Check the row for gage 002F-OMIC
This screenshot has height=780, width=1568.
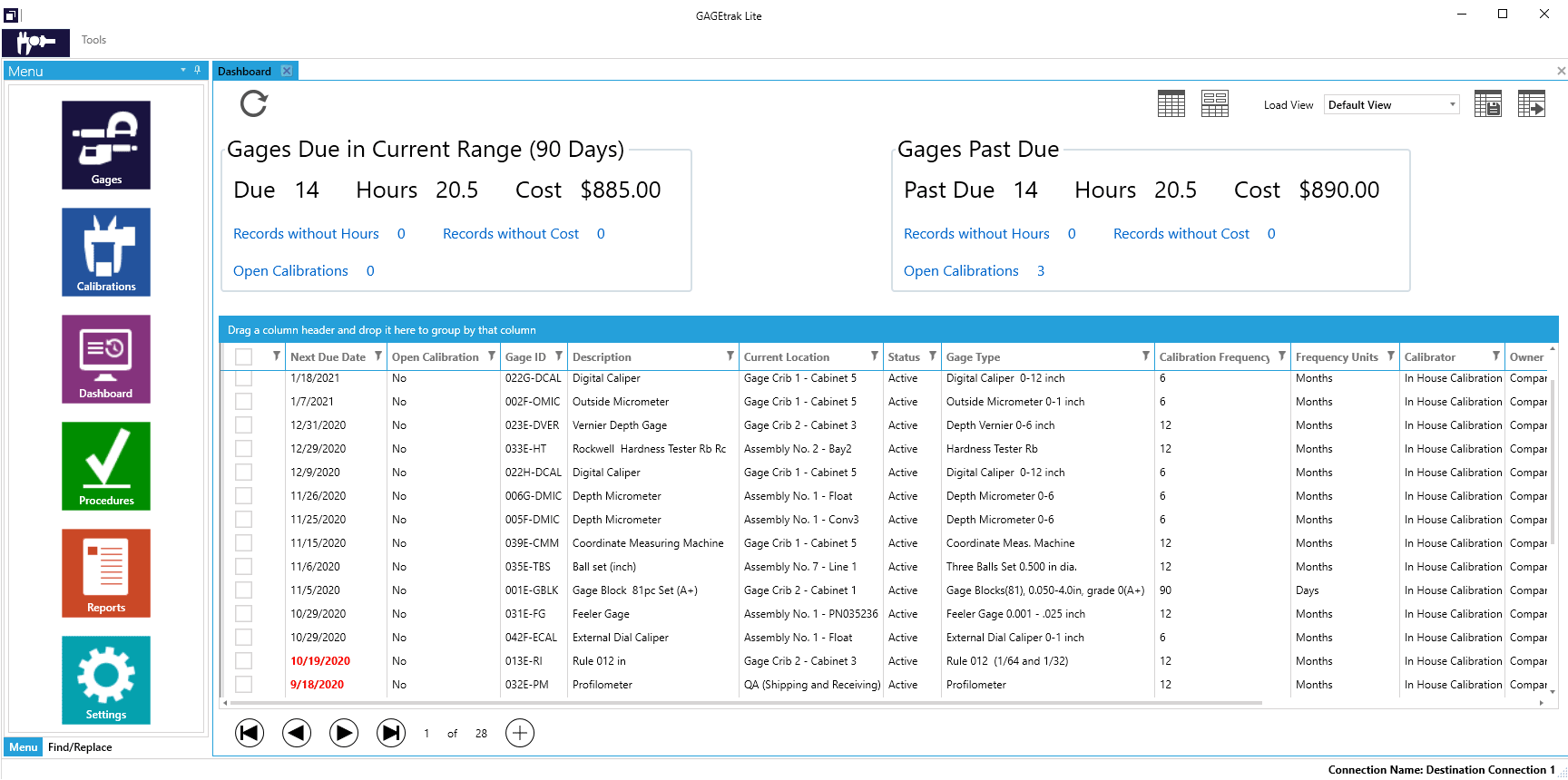pos(244,401)
